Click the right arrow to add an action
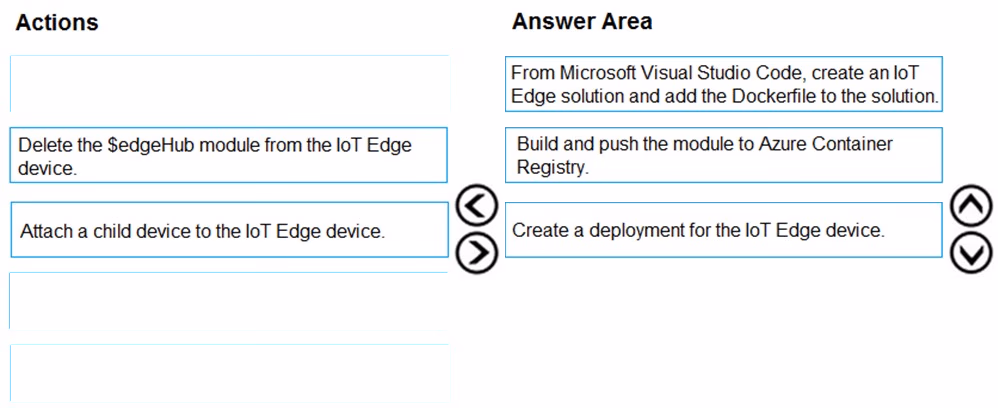 477,253
